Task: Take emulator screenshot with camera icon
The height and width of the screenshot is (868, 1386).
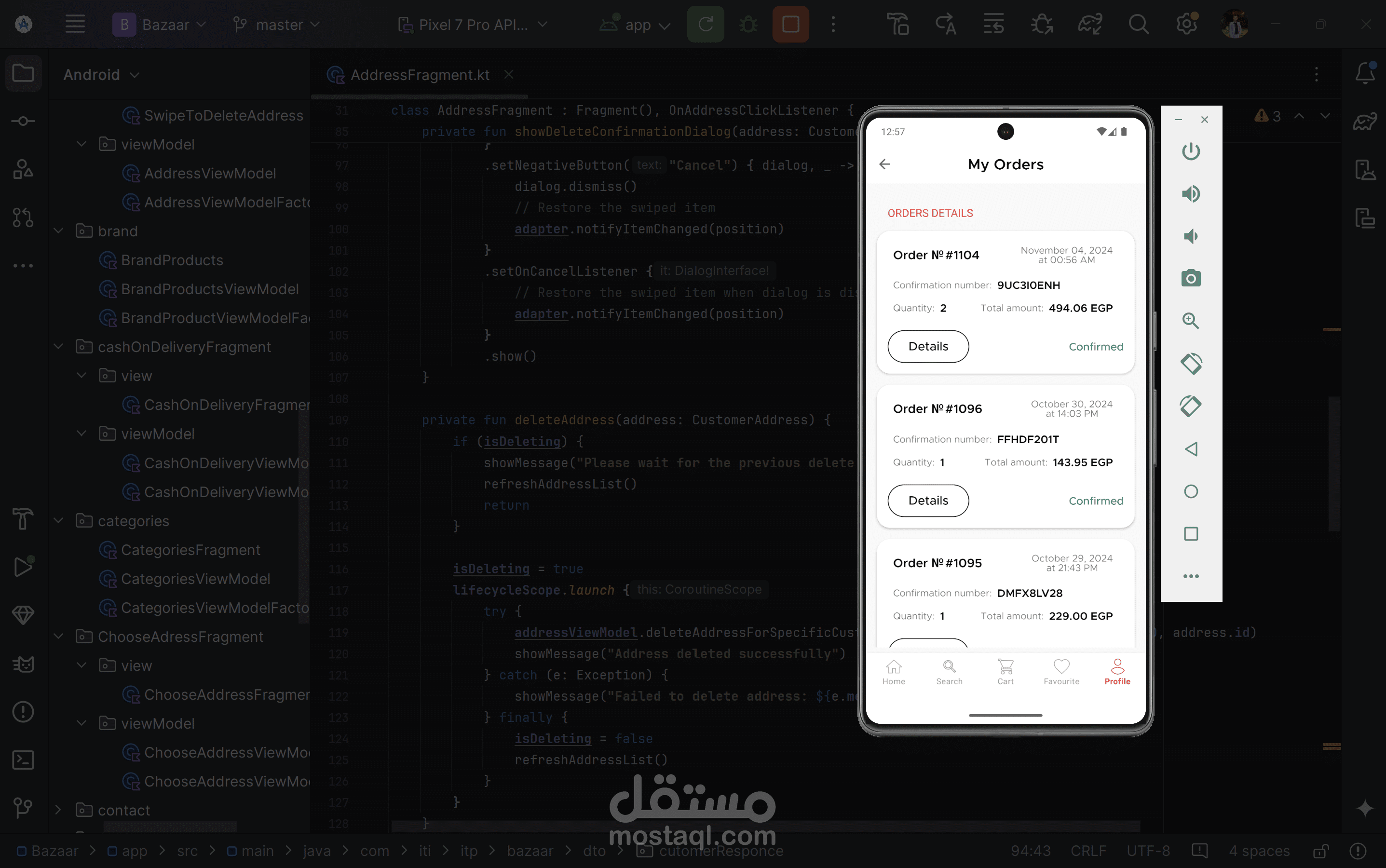Action: click(x=1191, y=279)
